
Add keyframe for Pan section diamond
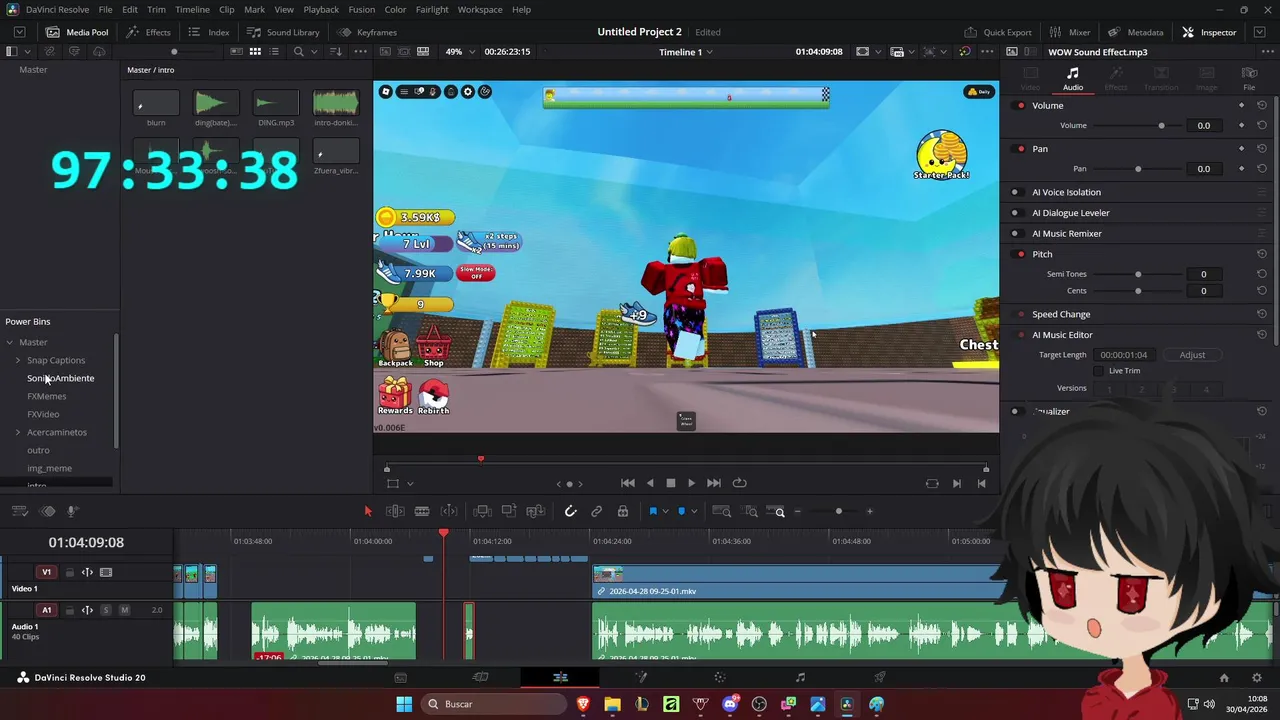tap(1242, 148)
